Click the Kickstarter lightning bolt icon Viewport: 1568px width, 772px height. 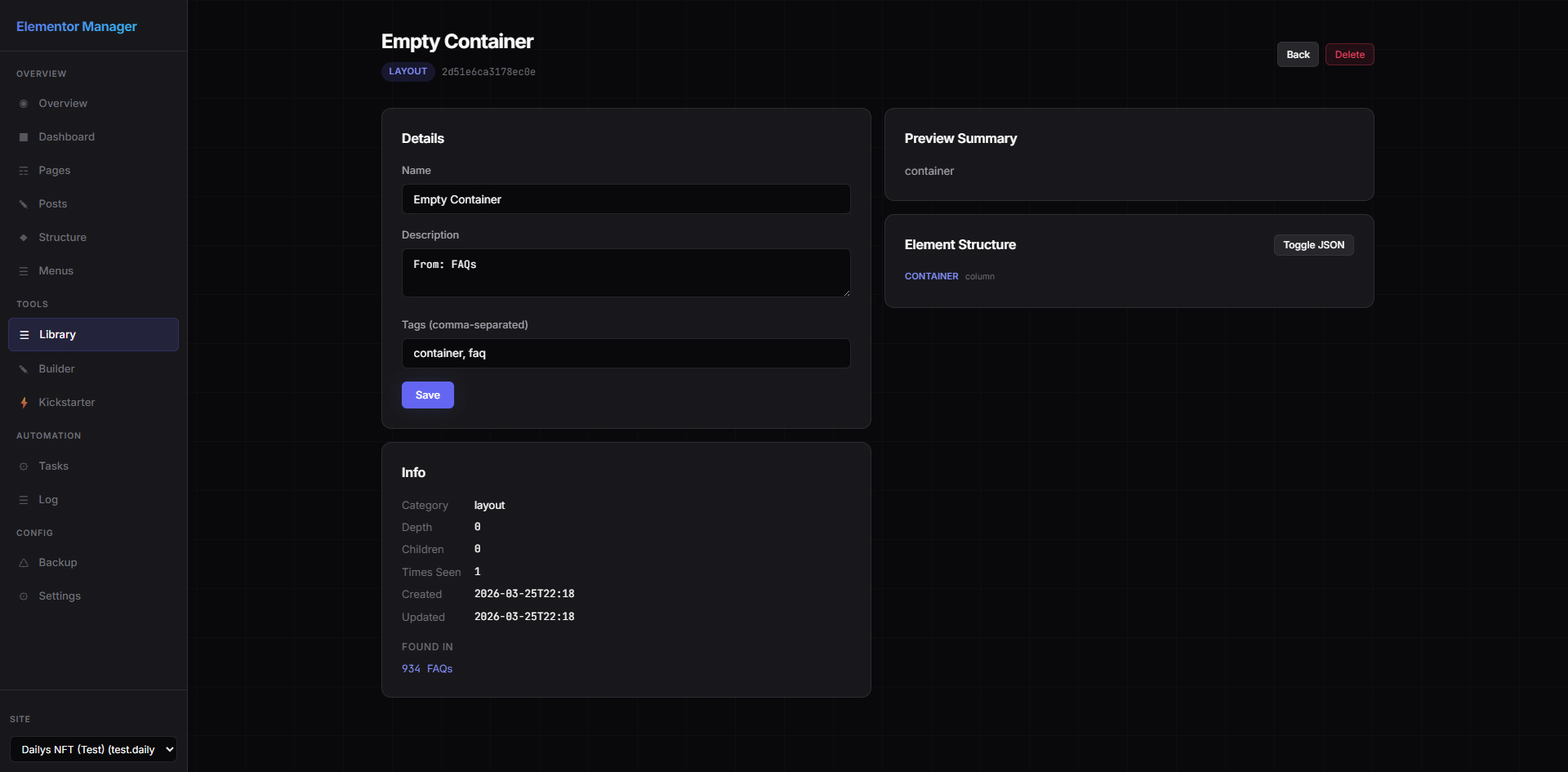click(x=24, y=403)
